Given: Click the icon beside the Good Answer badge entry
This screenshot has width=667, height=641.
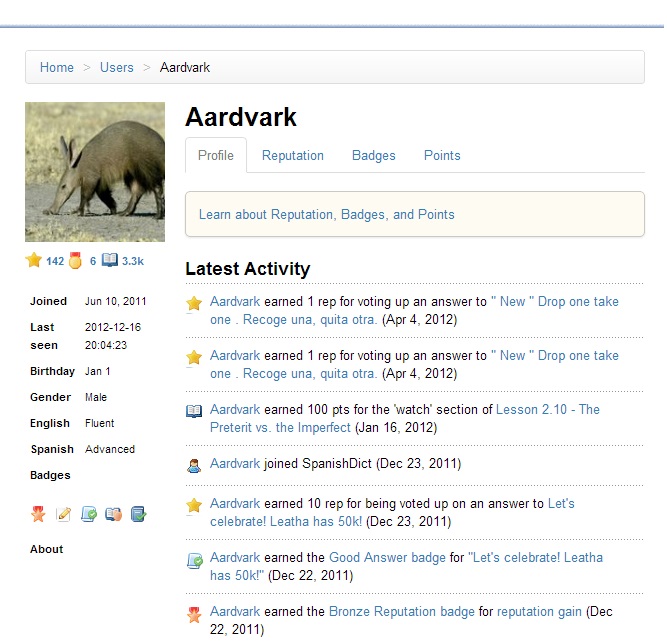Looking at the screenshot, I should click(x=194, y=560).
